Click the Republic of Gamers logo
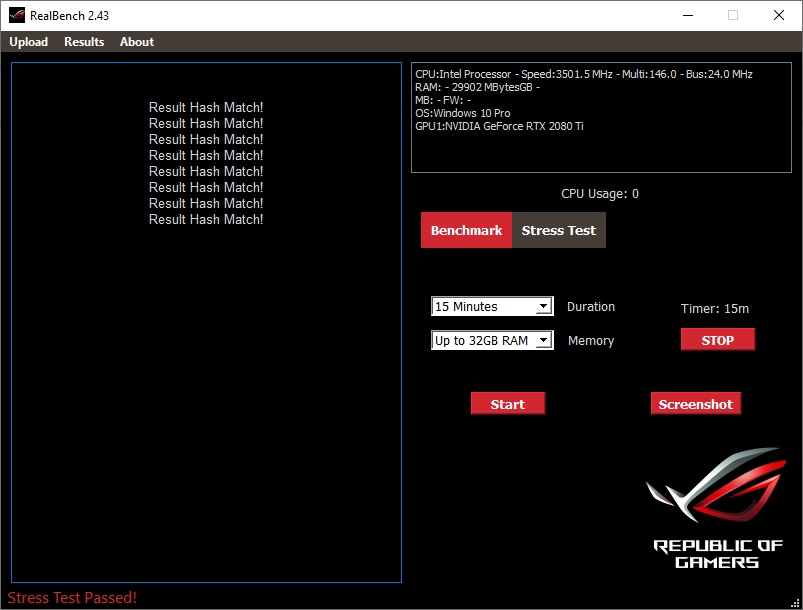Image resolution: width=803 pixels, height=610 pixels. tap(717, 510)
